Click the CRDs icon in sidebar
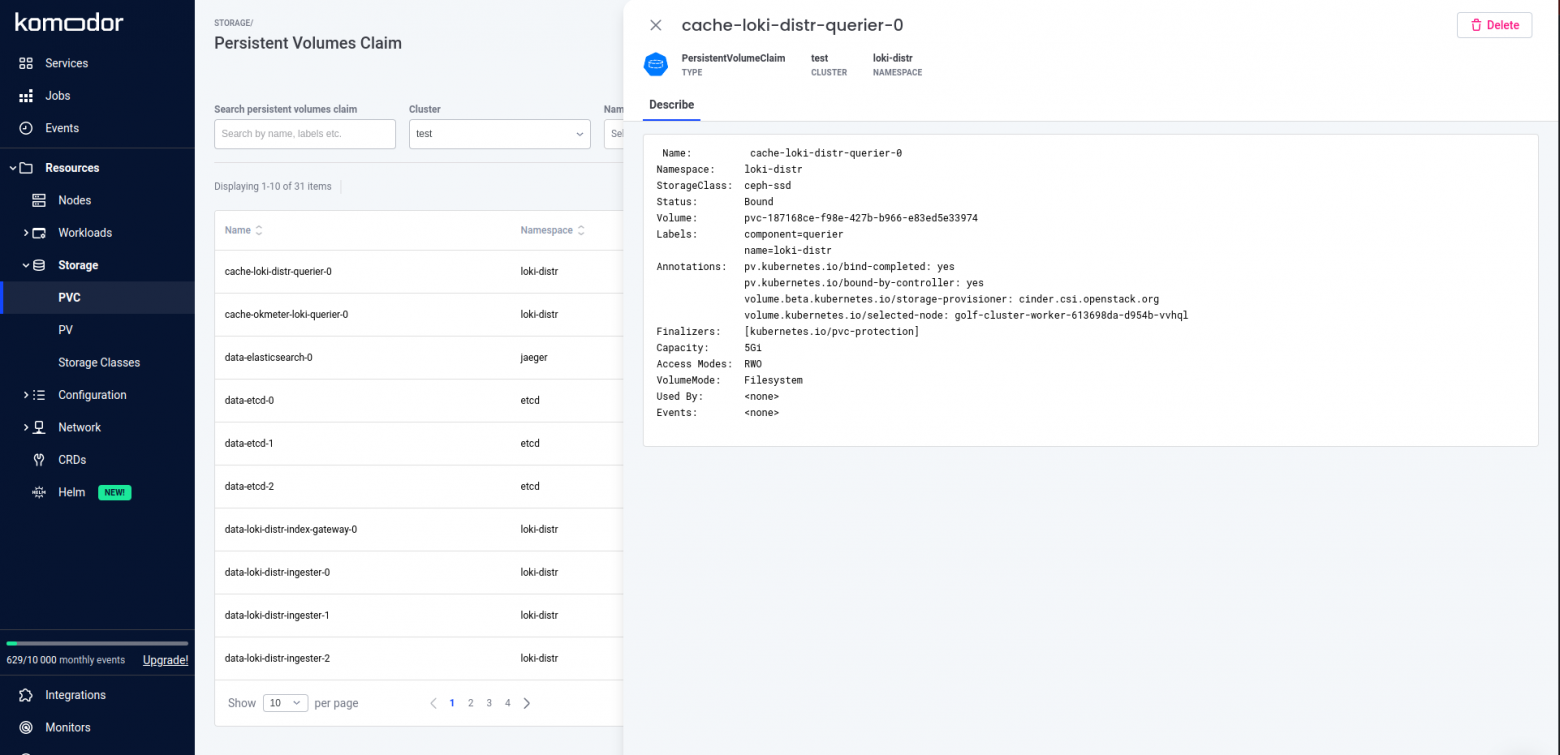This screenshot has width=1560, height=755. coord(39,460)
